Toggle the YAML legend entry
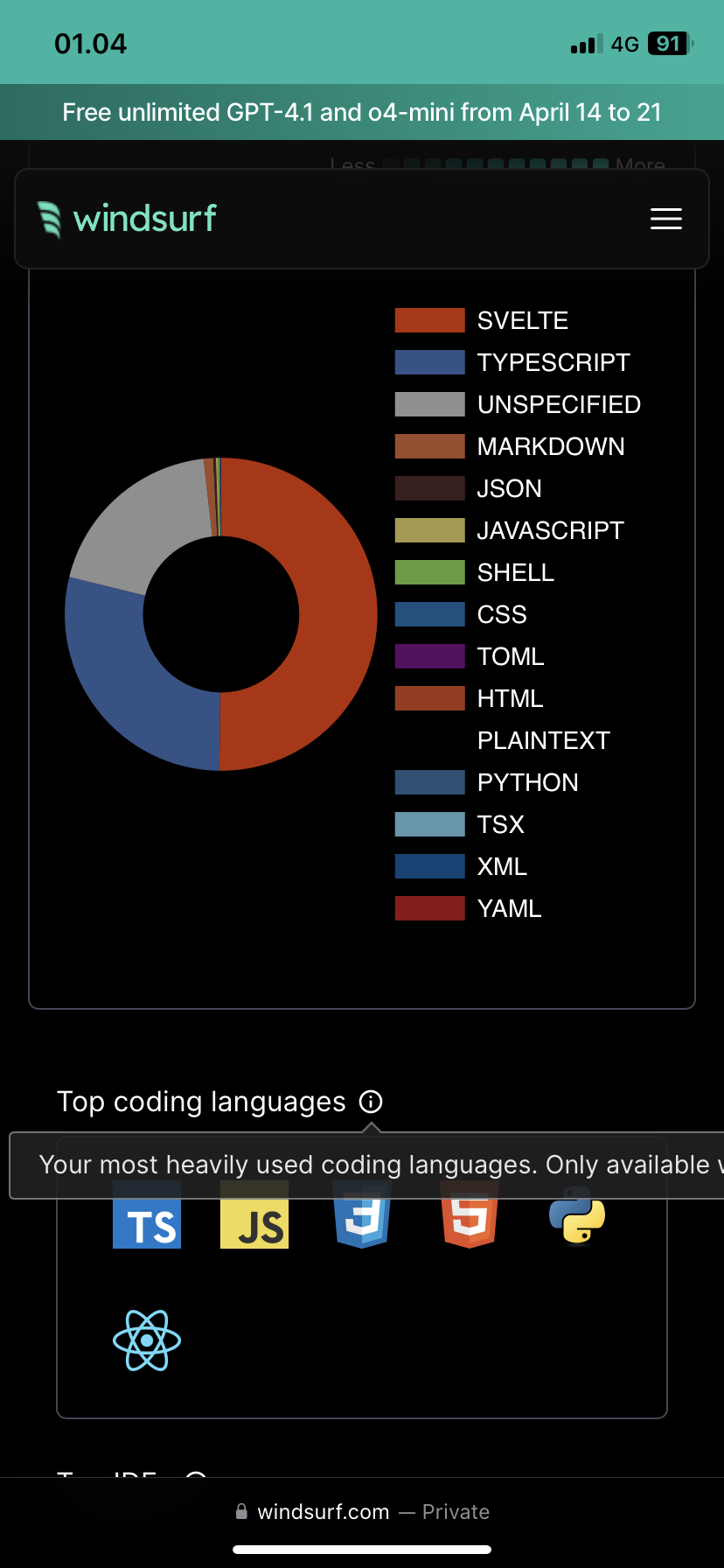This screenshot has width=724, height=1568. 509,909
